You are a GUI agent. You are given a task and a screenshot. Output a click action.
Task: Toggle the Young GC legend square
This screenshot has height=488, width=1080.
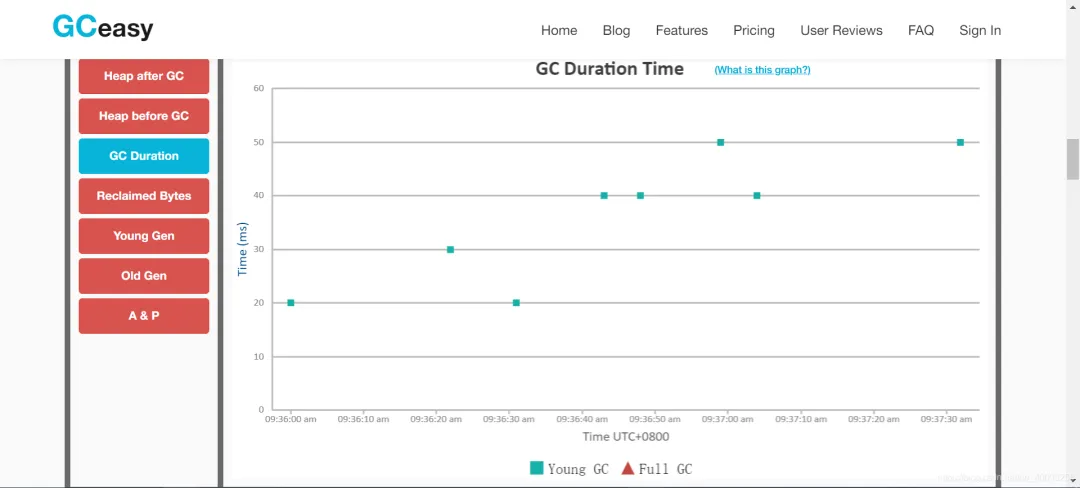[537, 468]
